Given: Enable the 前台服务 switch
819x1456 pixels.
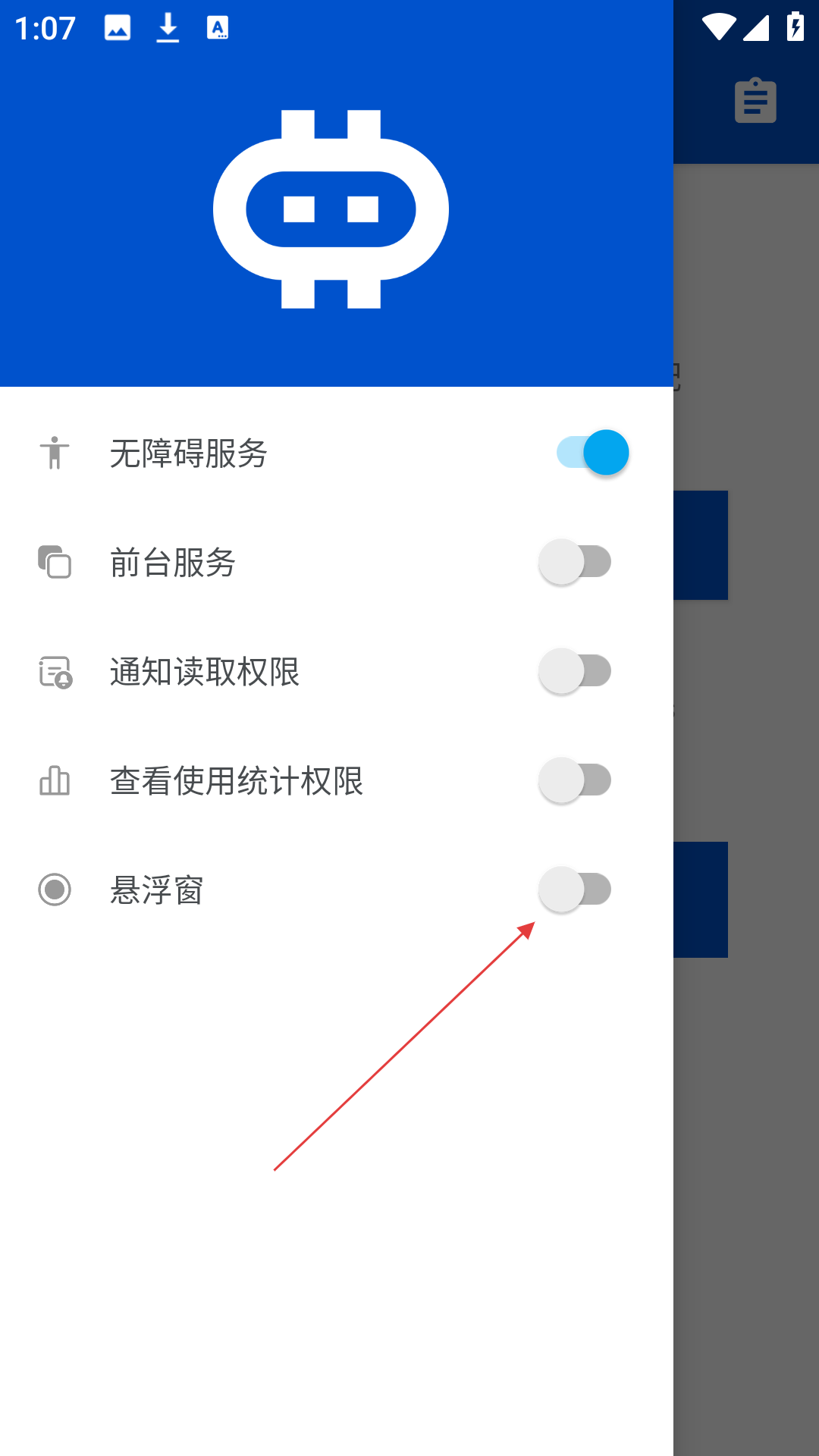Looking at the screenshot, I should point(576,562).
